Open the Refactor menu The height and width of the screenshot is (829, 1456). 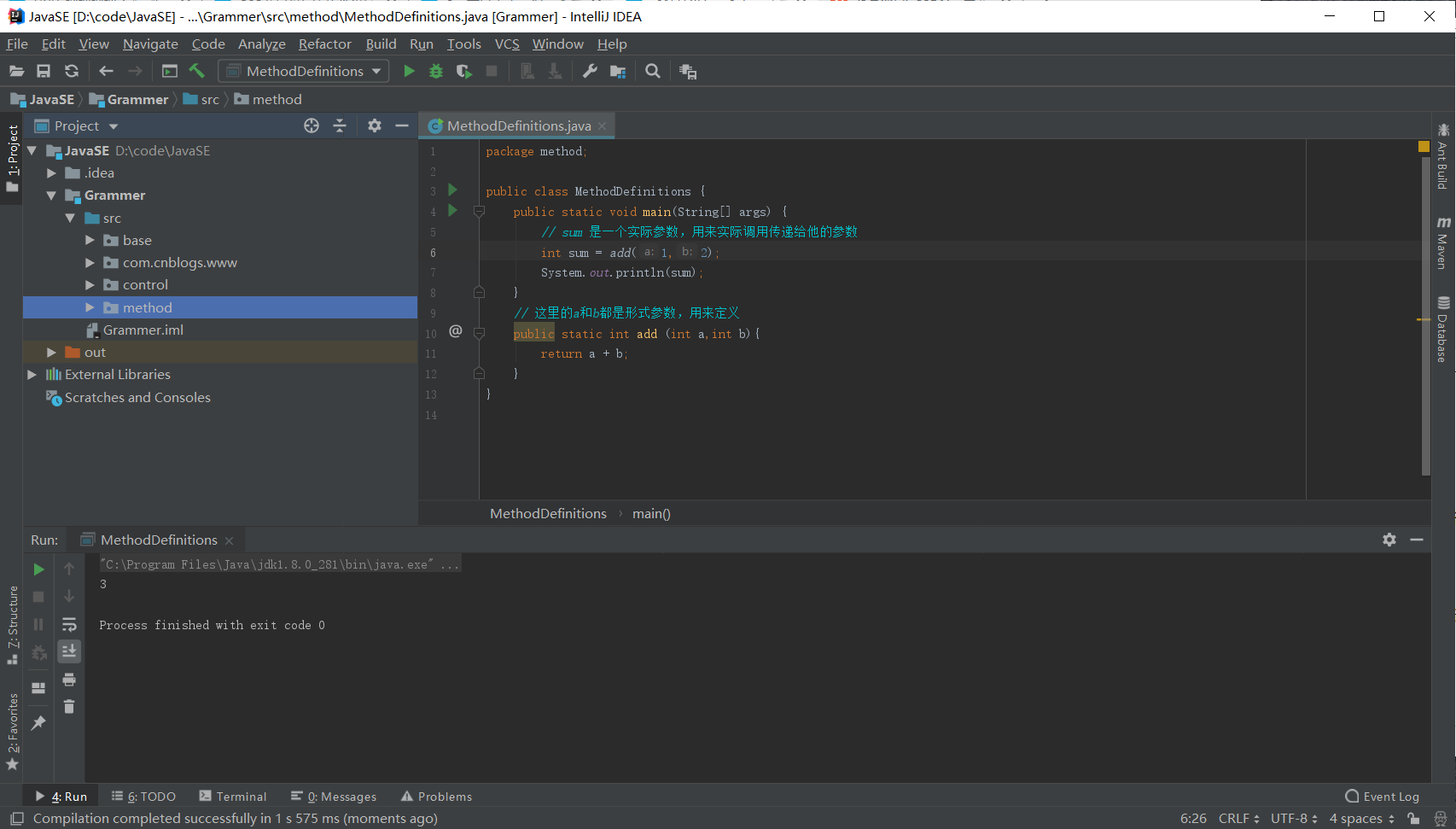coord(324,44)
